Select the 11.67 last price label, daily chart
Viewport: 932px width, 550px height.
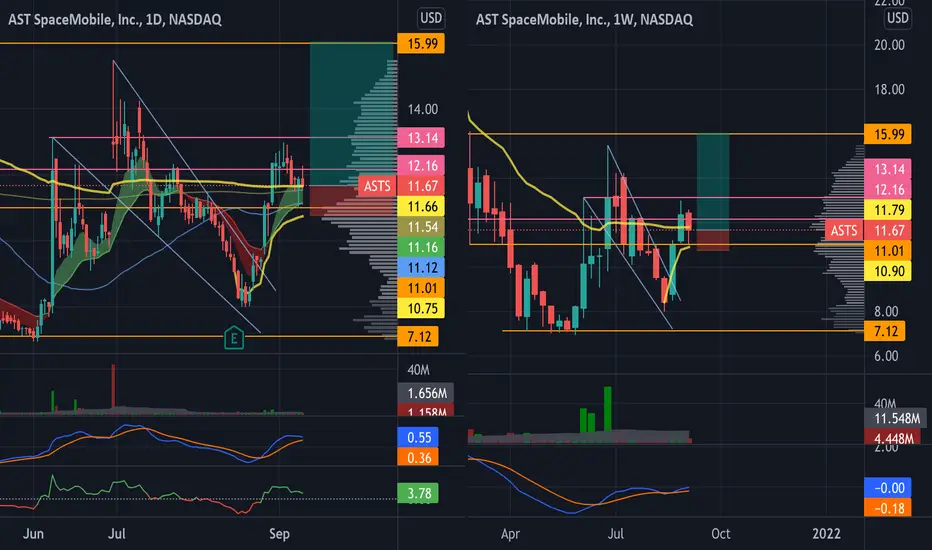click(x=421, y=186)
